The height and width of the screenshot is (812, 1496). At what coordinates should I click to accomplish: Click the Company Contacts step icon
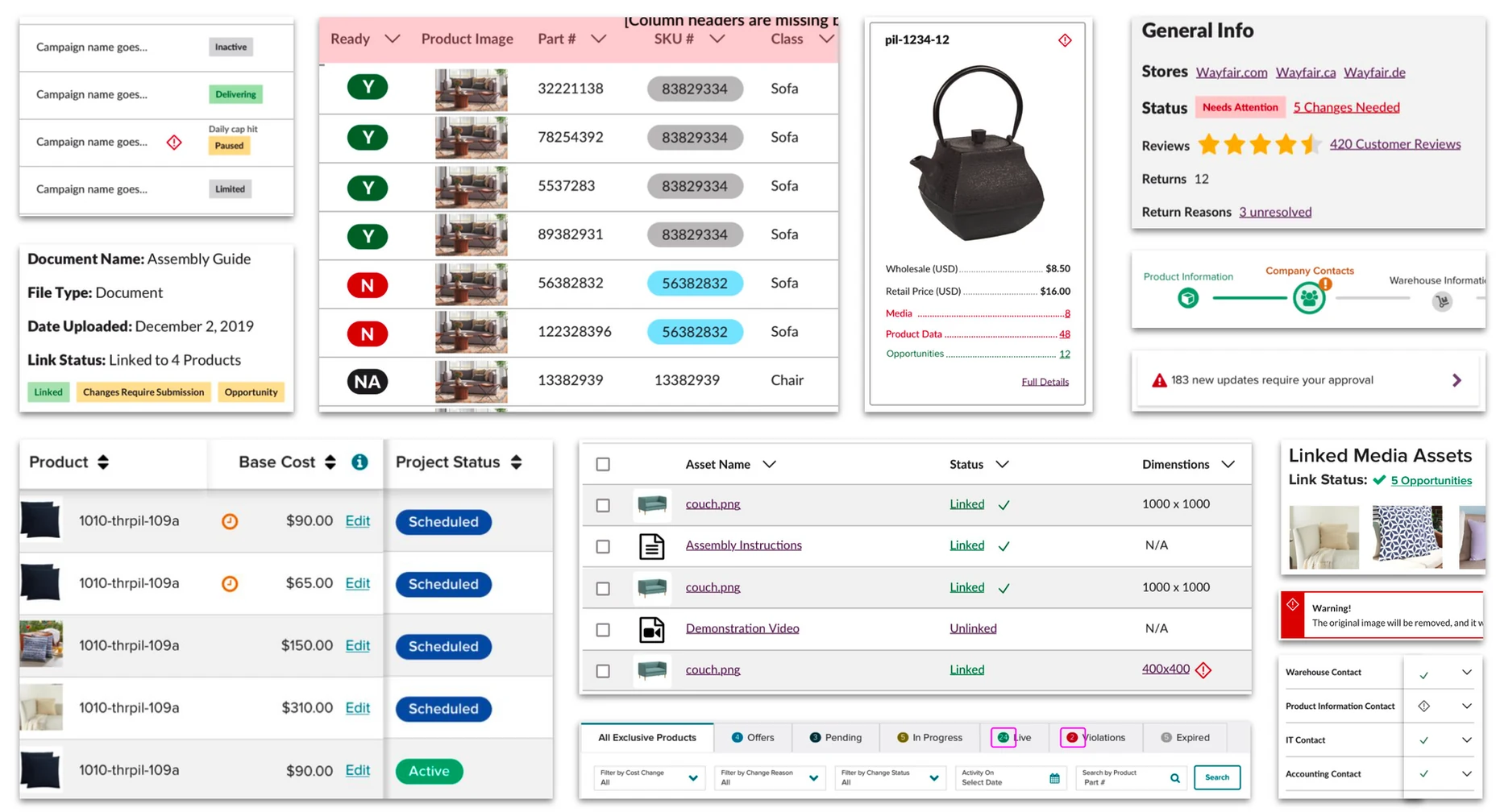point(1310,298)
